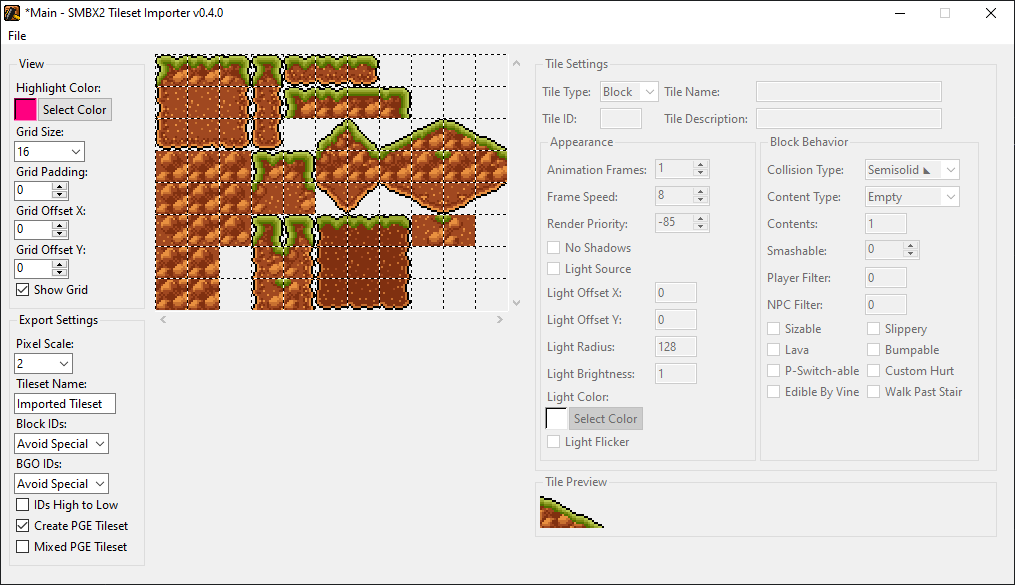Click the magenta Highlight Color swatch
Screen dimensions: 1015x585
click(25, 109)
